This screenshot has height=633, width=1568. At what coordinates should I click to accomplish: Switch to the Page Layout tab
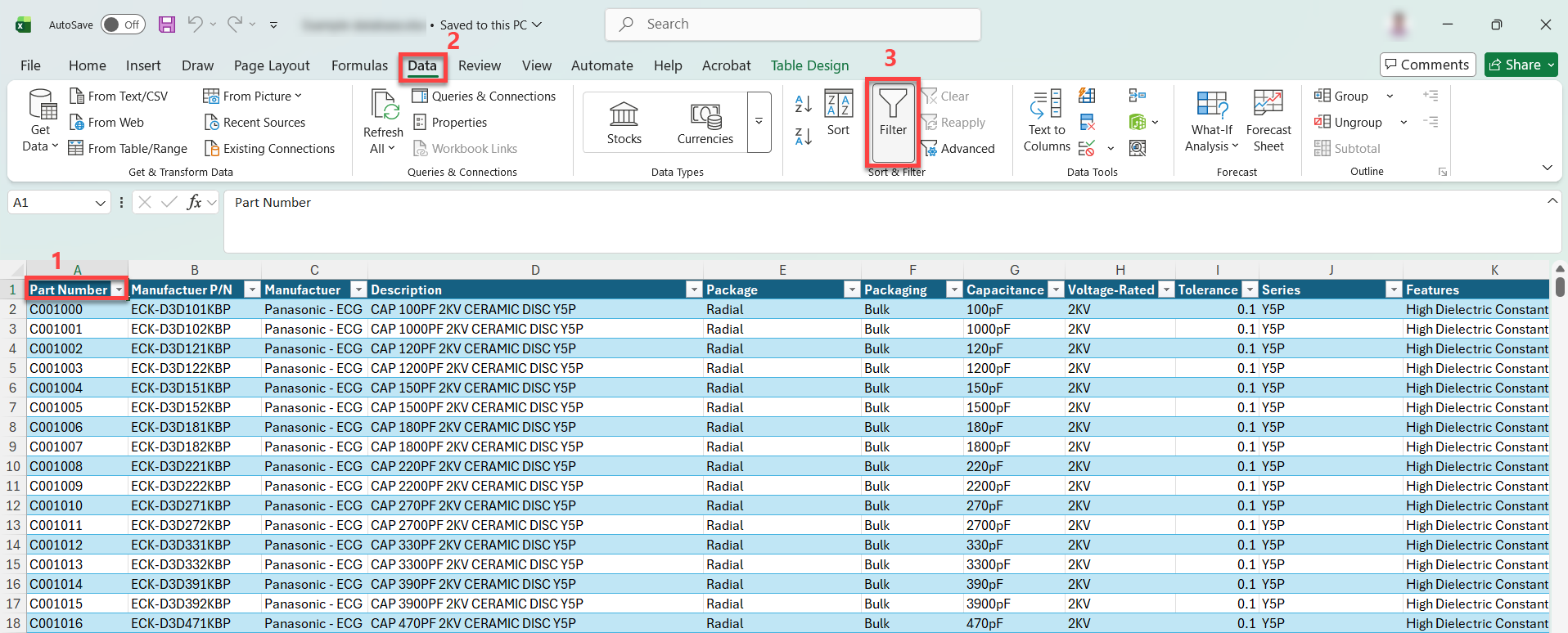272,65
